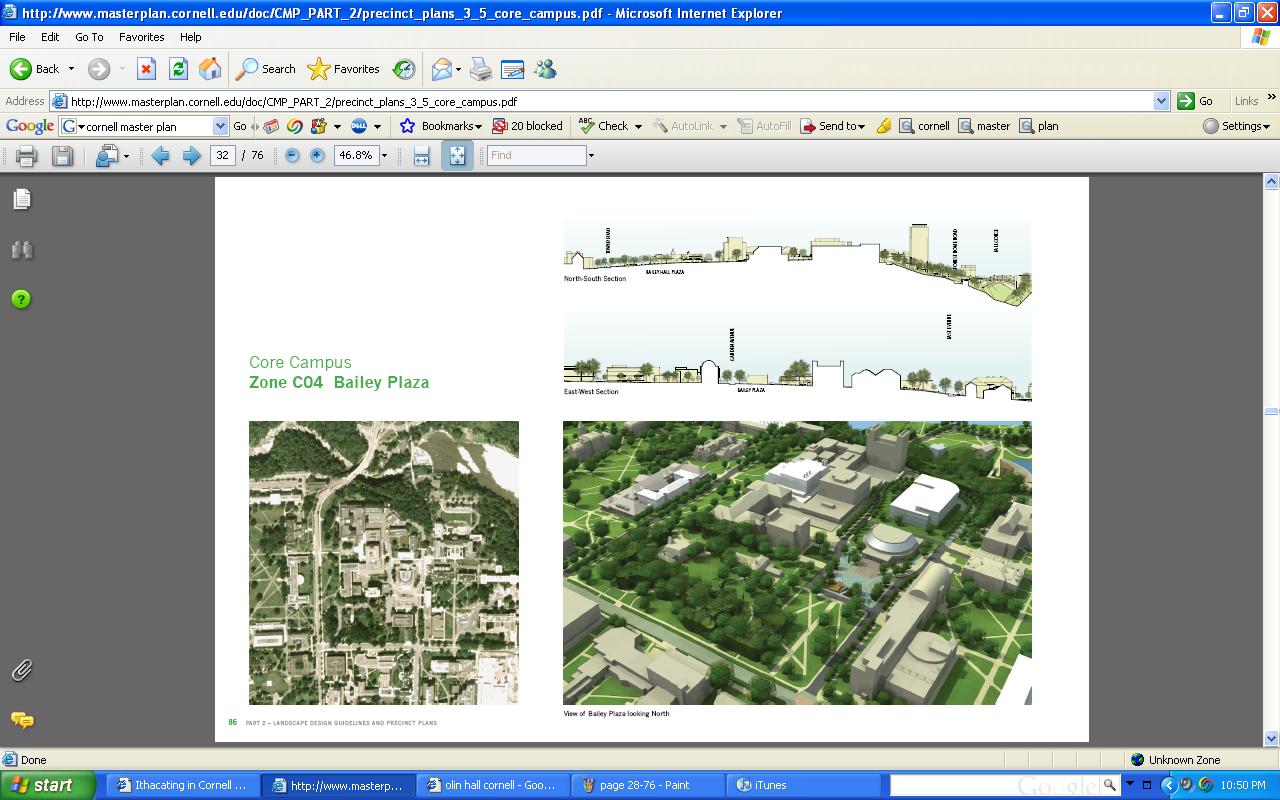Screen dimensions: 1280x800
Task: Click the PDF Find text field
Action: [536, 156]
